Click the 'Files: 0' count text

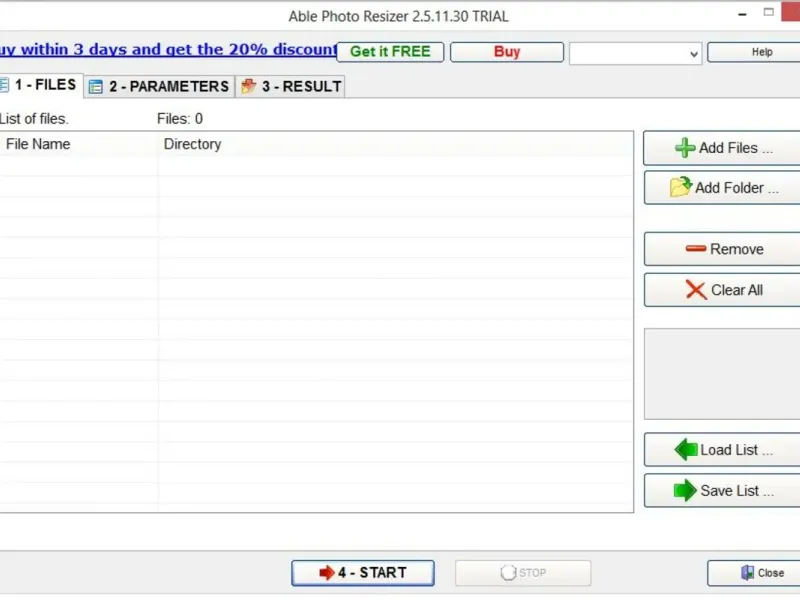pos(180,119)
